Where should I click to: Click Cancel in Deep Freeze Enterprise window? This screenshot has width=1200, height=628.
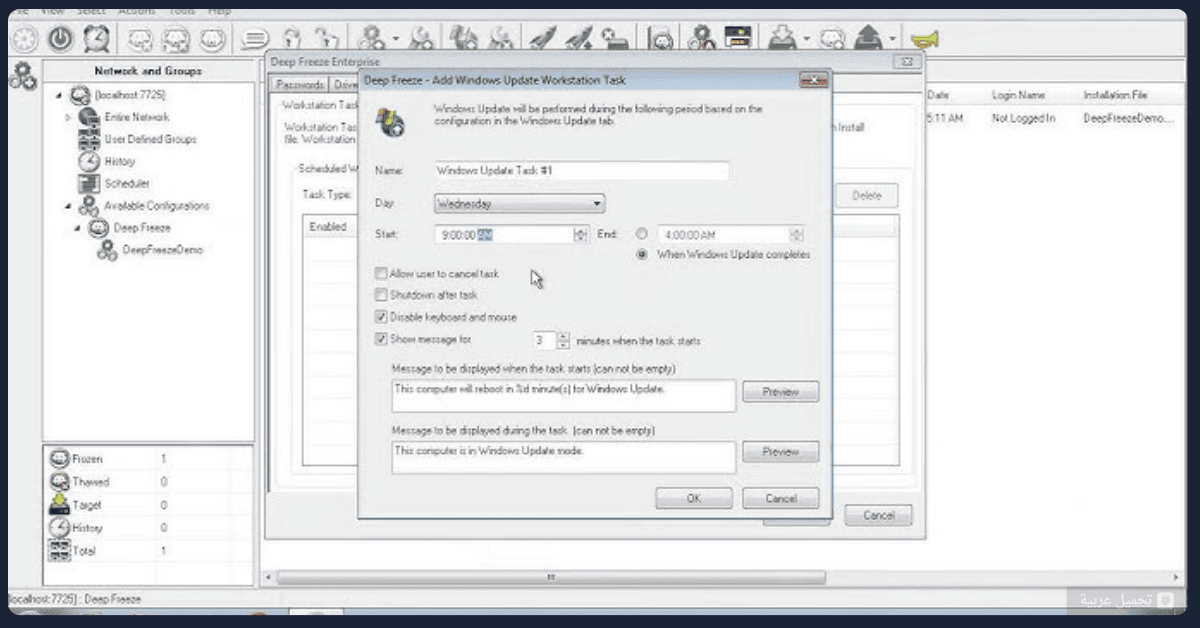(878, 516)
